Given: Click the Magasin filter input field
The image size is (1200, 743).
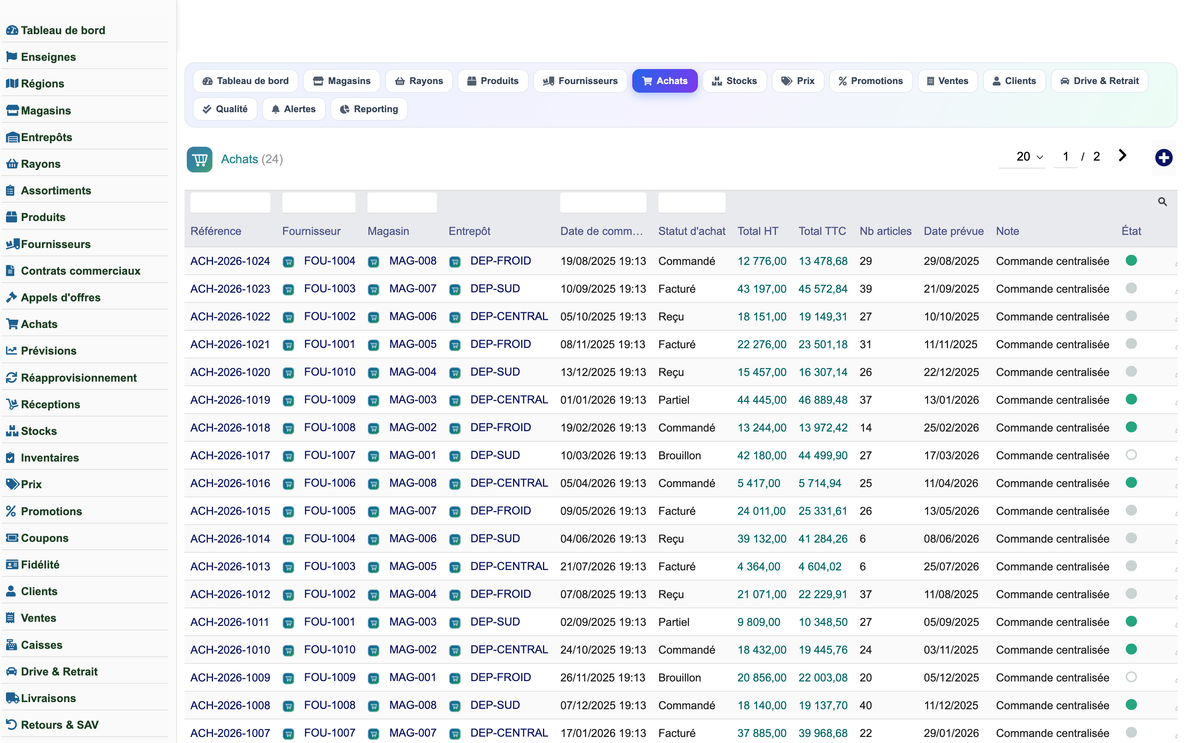Looking at the screenshot, I should tap(402, 202).
